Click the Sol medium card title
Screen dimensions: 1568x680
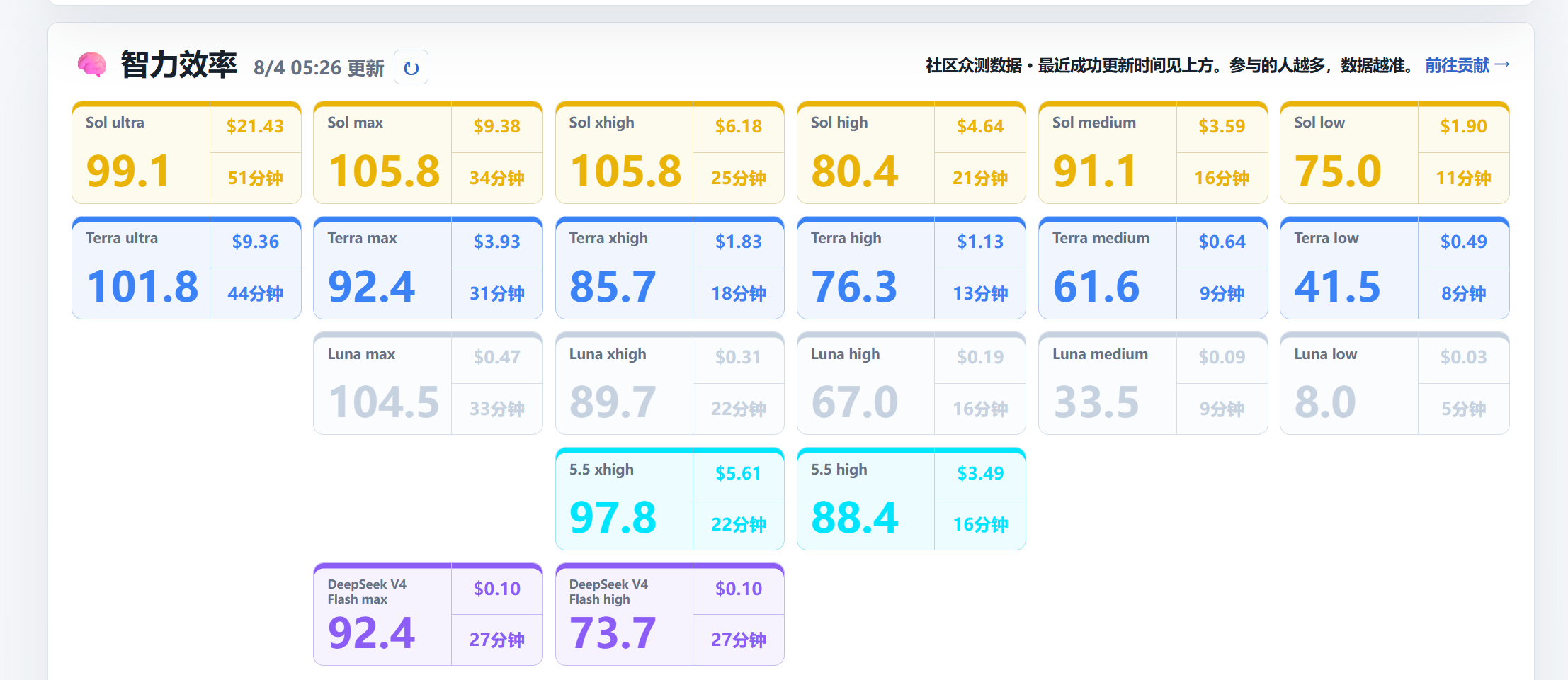(1094, 123)
